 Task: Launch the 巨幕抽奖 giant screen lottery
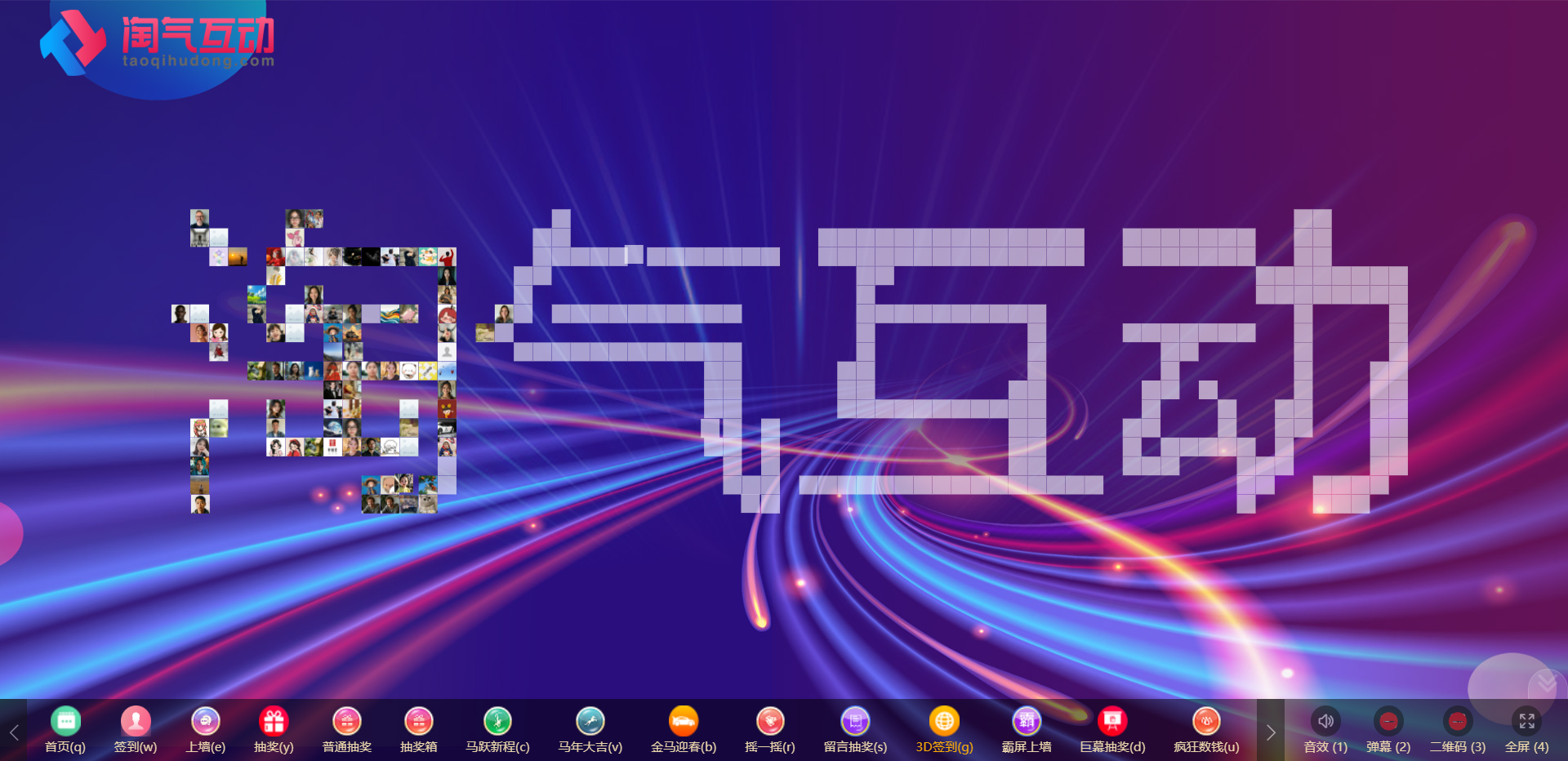[1112, 730]
